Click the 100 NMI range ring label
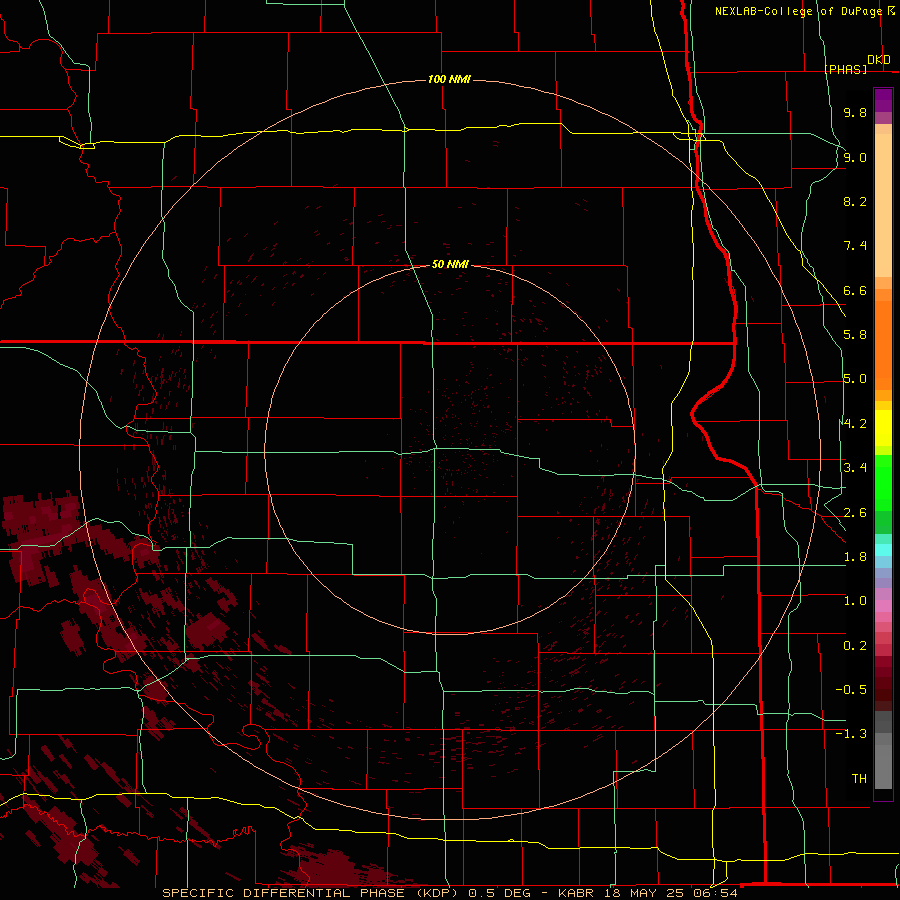 point(449,79)
